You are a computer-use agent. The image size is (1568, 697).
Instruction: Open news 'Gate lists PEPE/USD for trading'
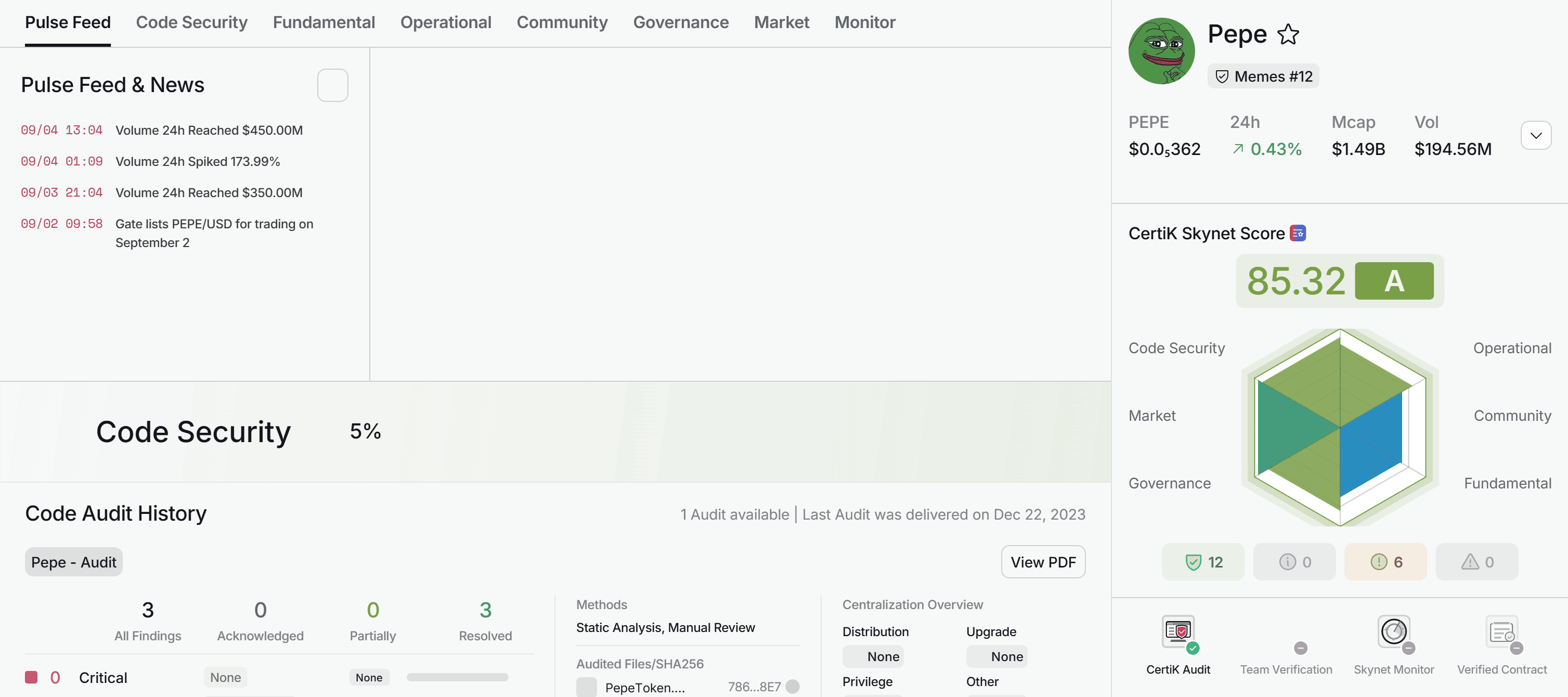[x=214, y=233]
